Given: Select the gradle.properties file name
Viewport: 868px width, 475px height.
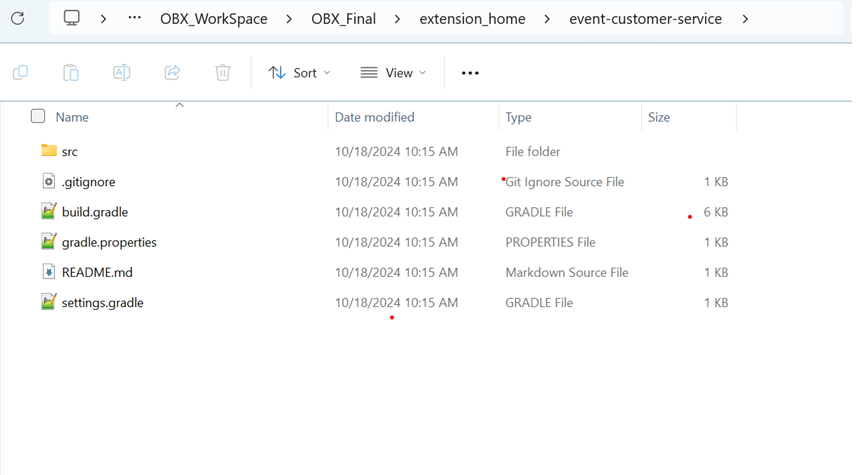Looking at the screenshot, I should coord(109,242).
